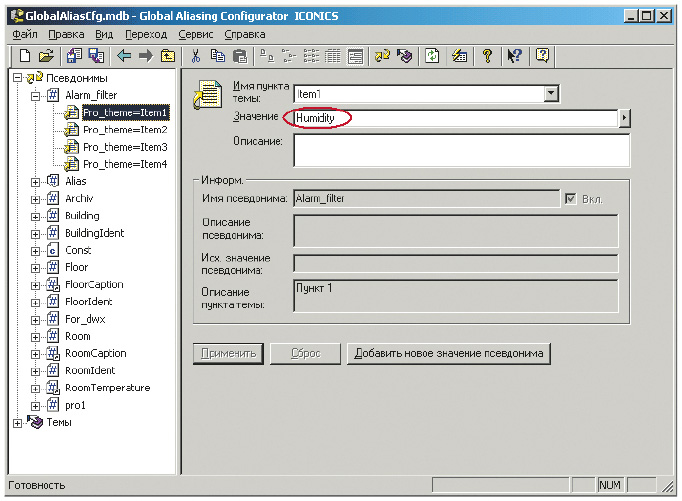Click the arrow button beside Значение field

pyautogui.click(x=624, y=118)
